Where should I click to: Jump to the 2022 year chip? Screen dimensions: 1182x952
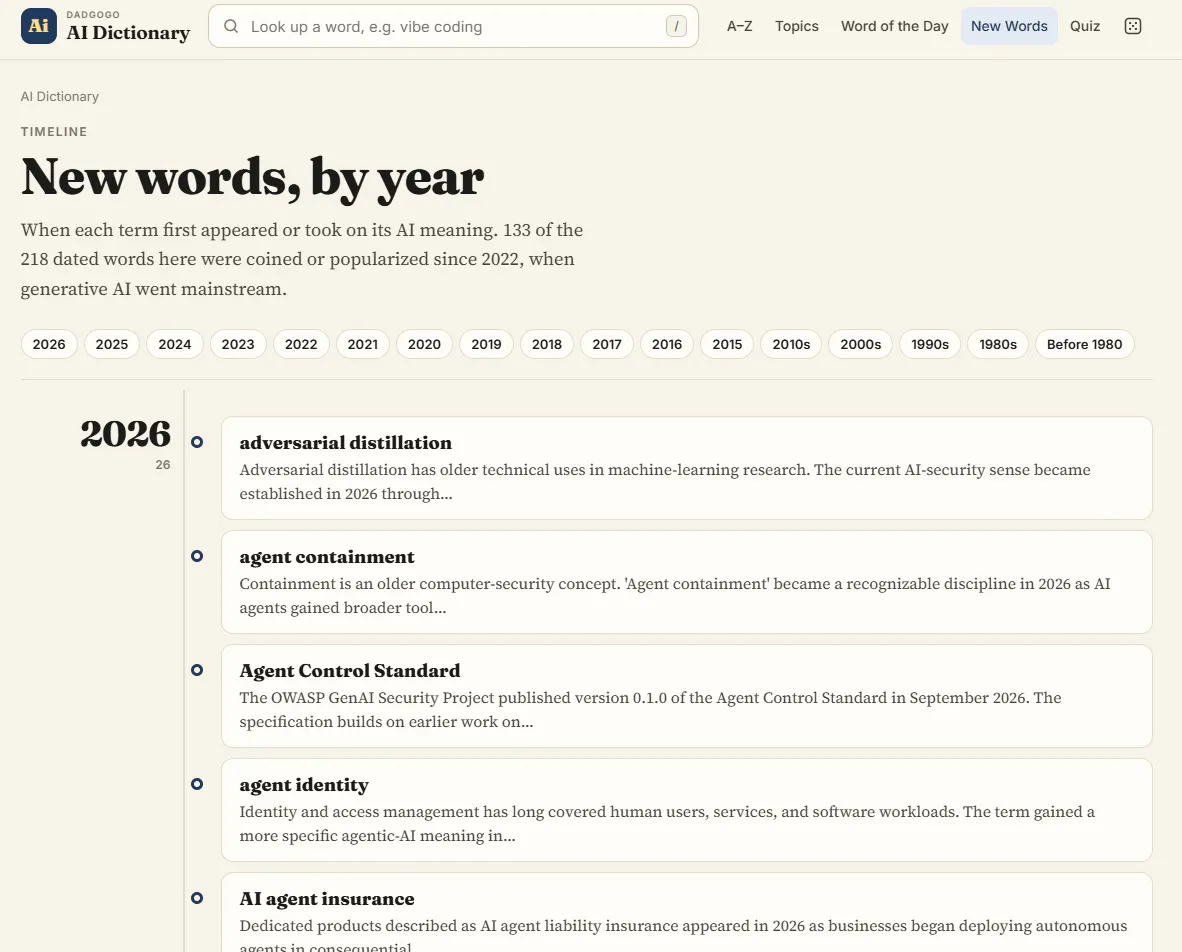(301, 344)
